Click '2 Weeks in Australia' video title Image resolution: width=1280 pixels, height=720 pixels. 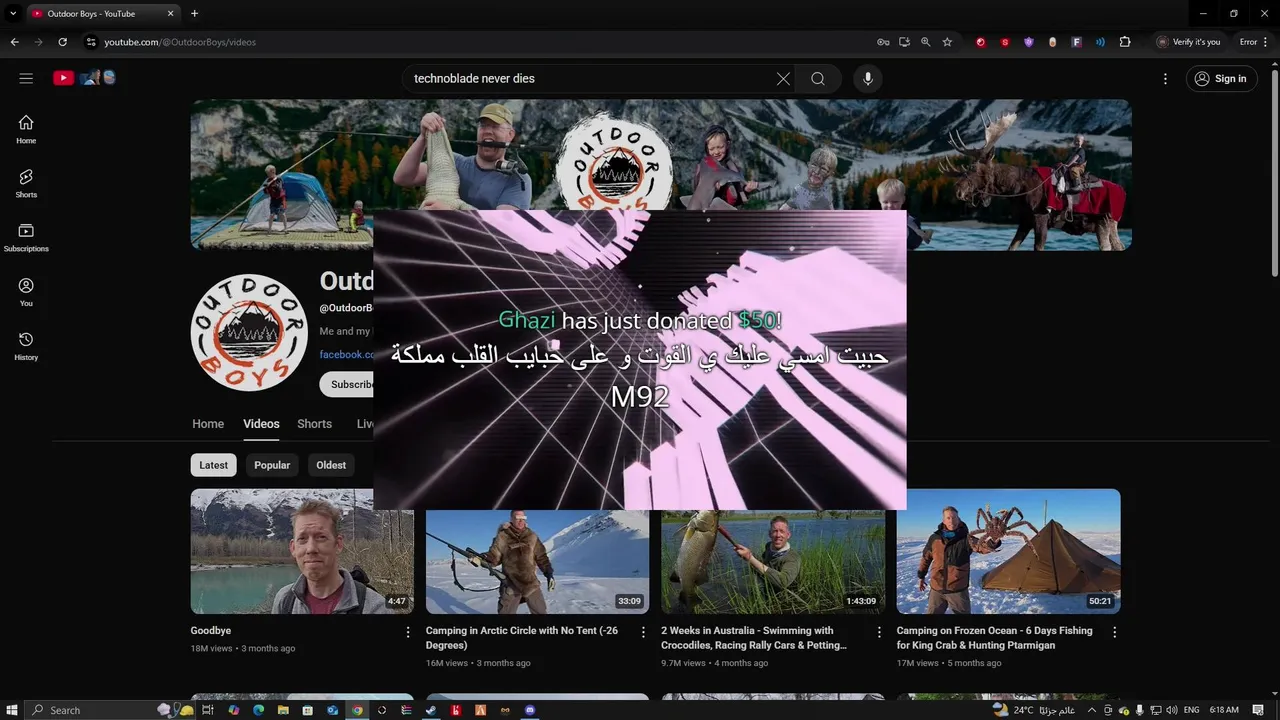(754, 638)
